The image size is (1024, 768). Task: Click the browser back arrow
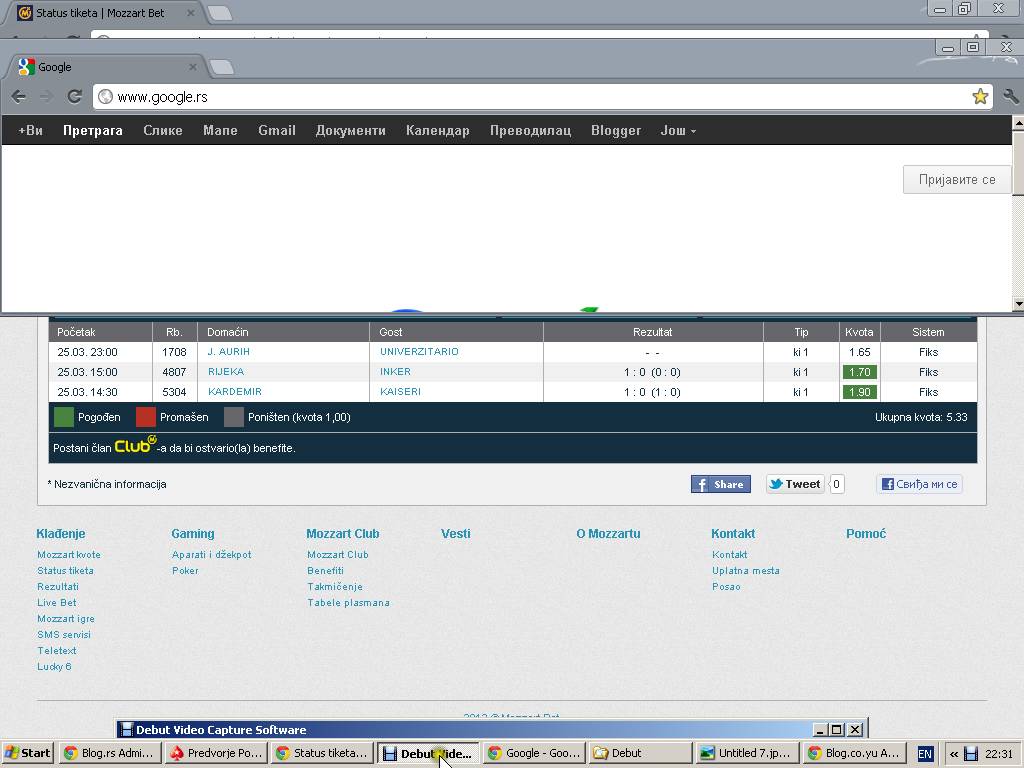19,97
